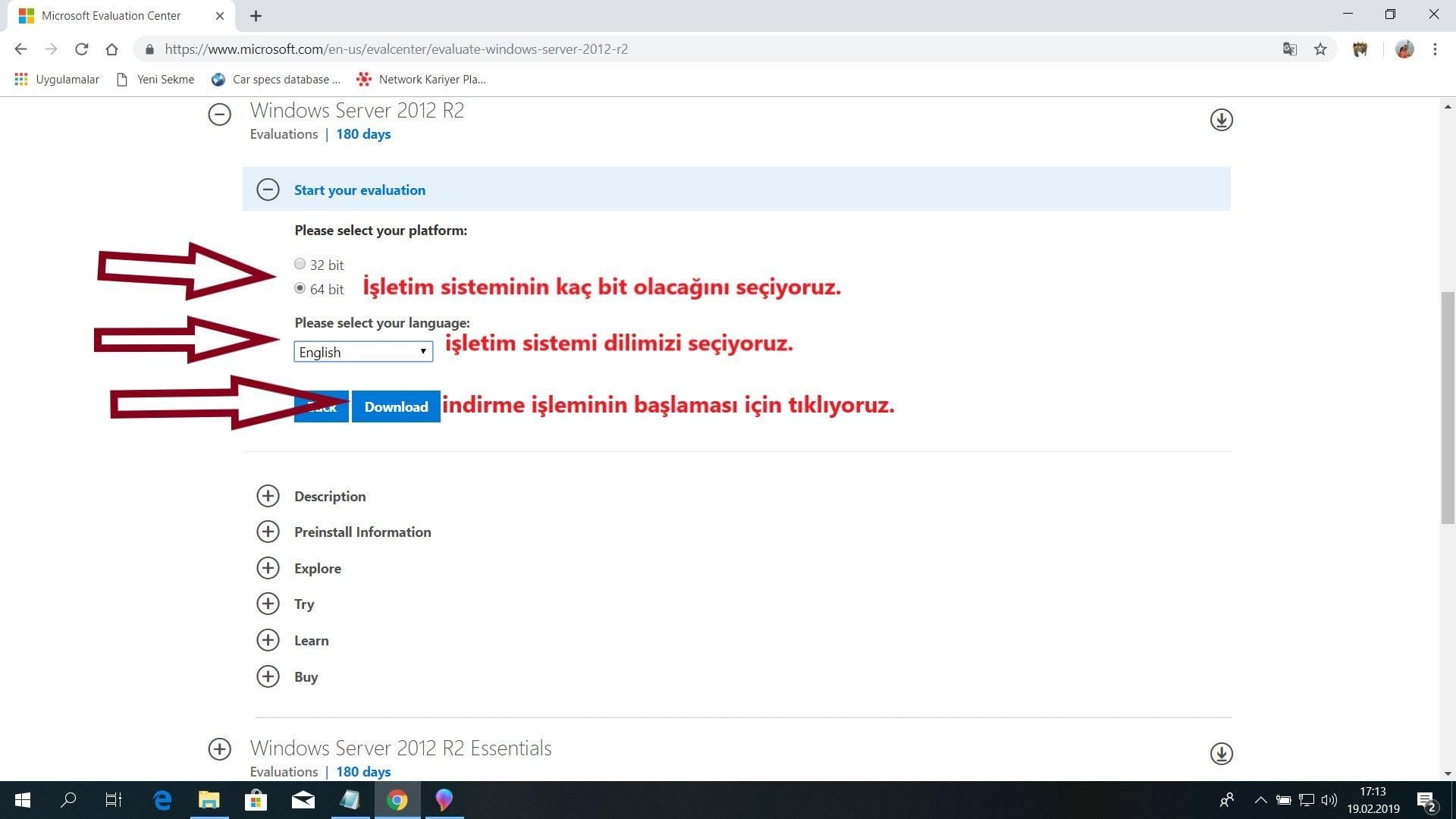
Task: Open the notebook app icon in the taskbar
Action: point(350,800)
